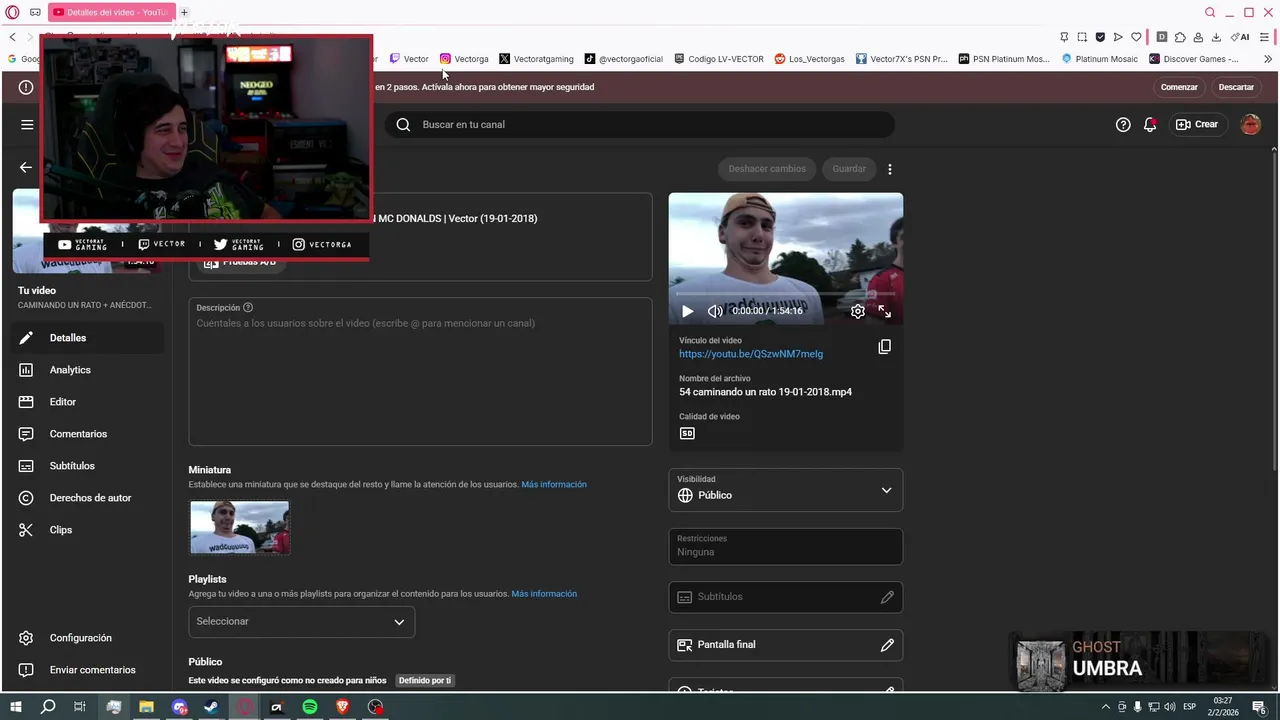Screen dimensions: 1280x720
Task: Edit Subtítulos with the pencil icon
Action: click(x=887, y=597)
